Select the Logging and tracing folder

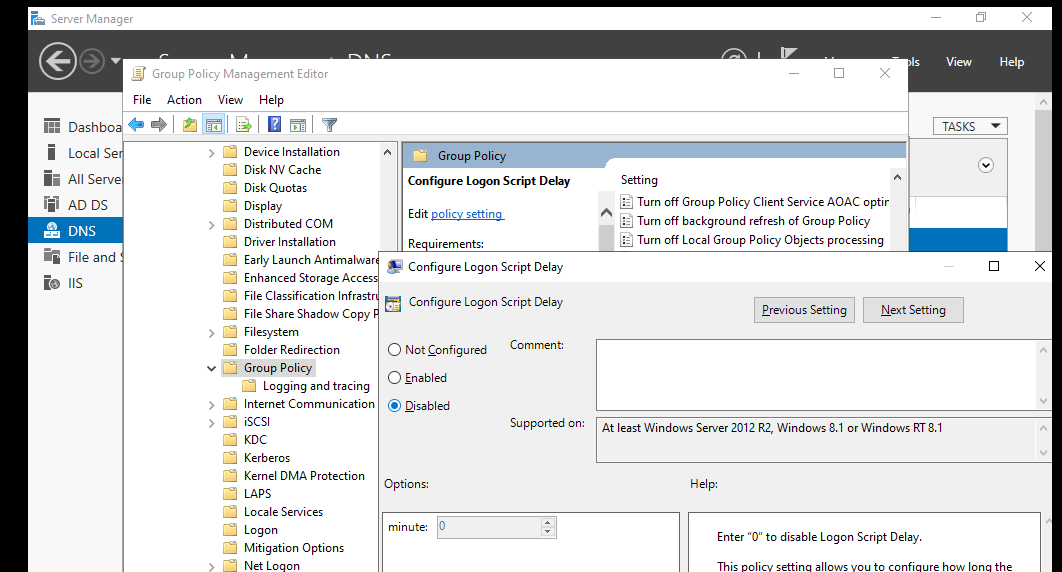point(307,386)
